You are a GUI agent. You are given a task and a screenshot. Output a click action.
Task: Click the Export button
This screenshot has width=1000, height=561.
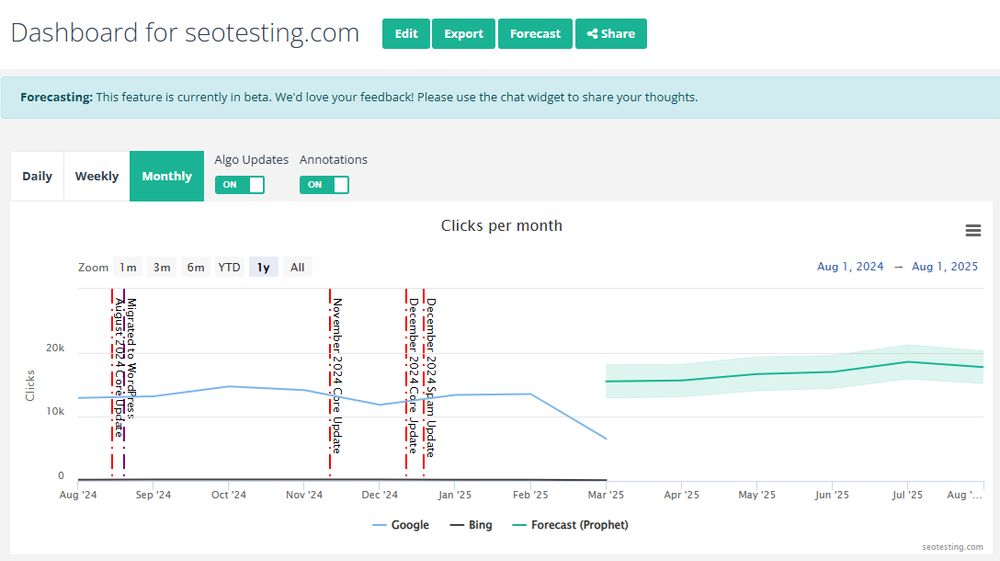click(464, 34)
